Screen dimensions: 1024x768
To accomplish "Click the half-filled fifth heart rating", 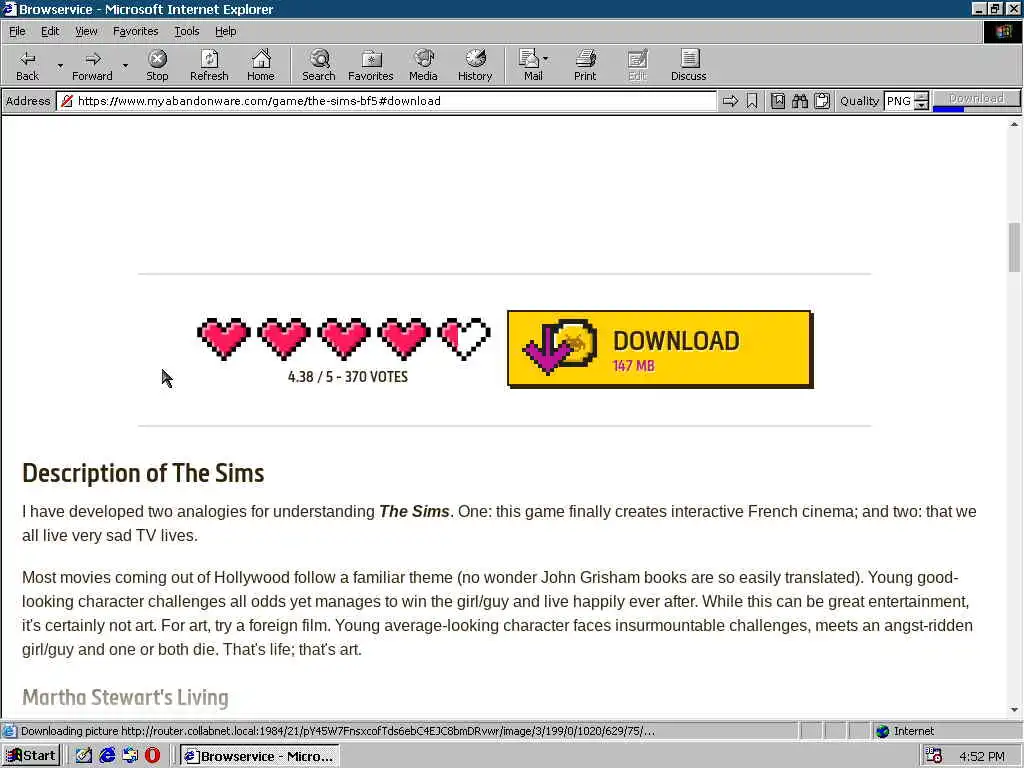I will click(x=464, y=338).
